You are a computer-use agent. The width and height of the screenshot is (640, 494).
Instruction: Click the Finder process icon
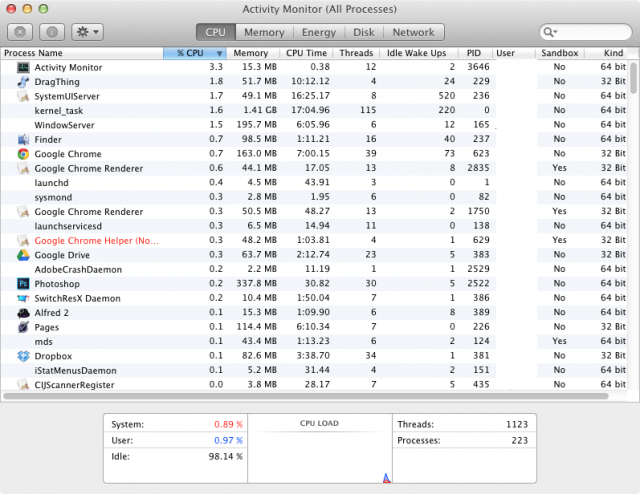[x=23, y=140]
